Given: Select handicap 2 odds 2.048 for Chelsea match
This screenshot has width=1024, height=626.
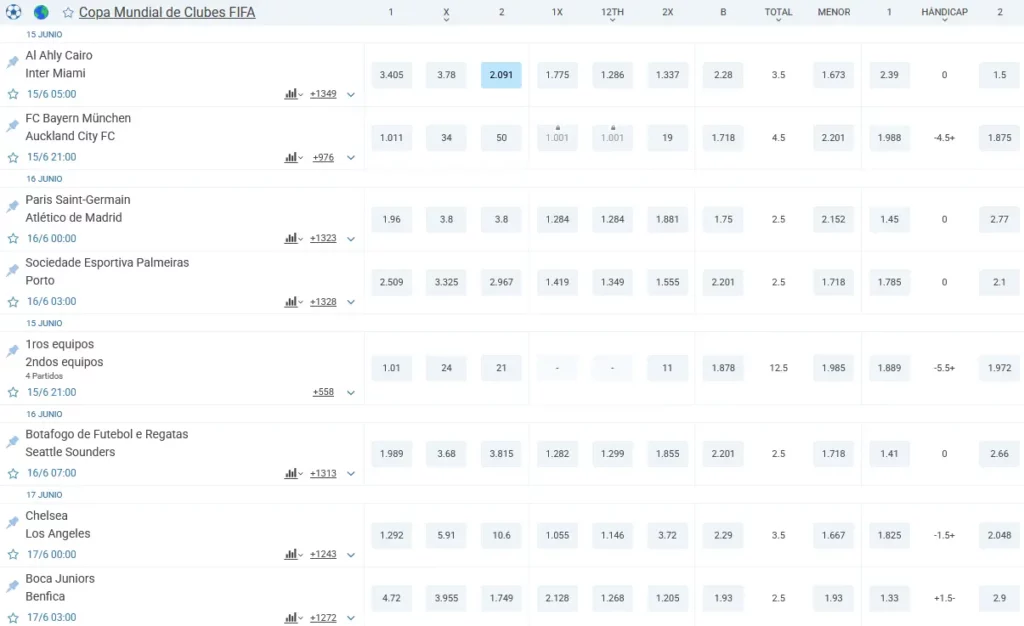Looking at the screenshot, I should pos(999,535).
